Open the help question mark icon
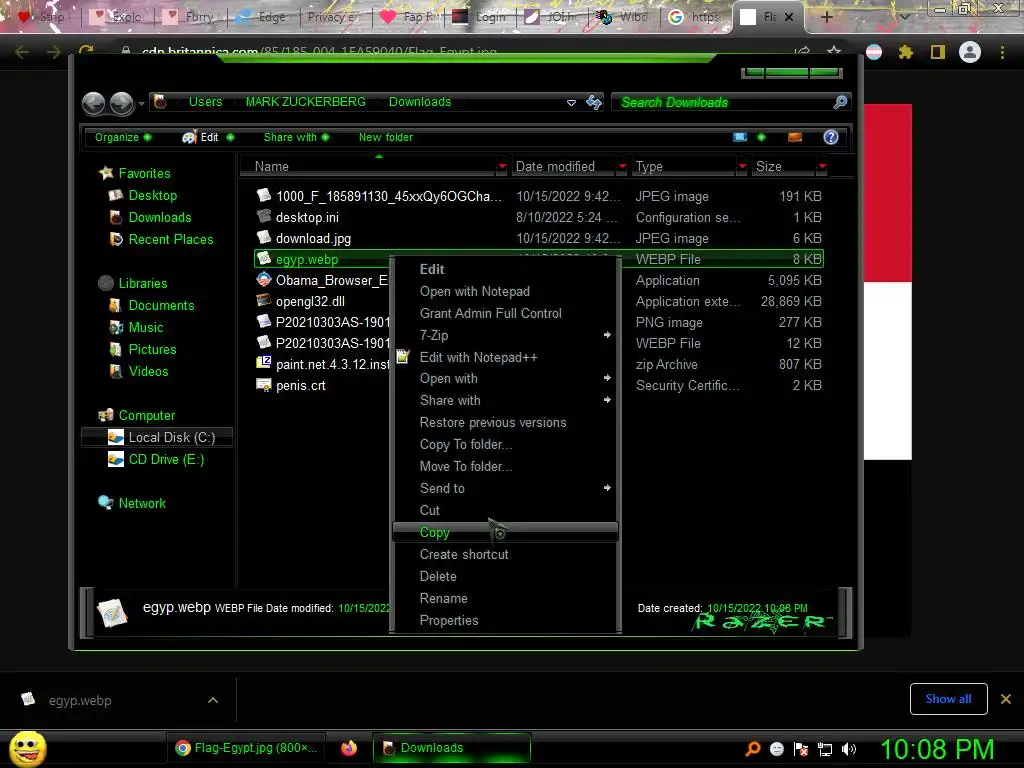This screenshot has width=1024, height=768. 831,137
